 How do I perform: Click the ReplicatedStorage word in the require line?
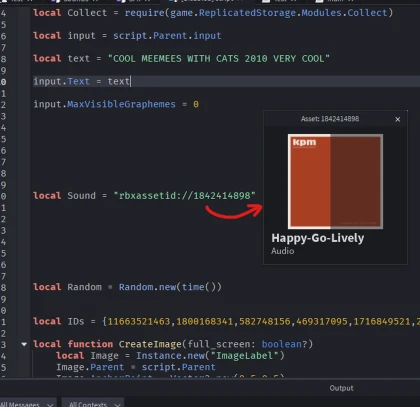pos(247,13)
